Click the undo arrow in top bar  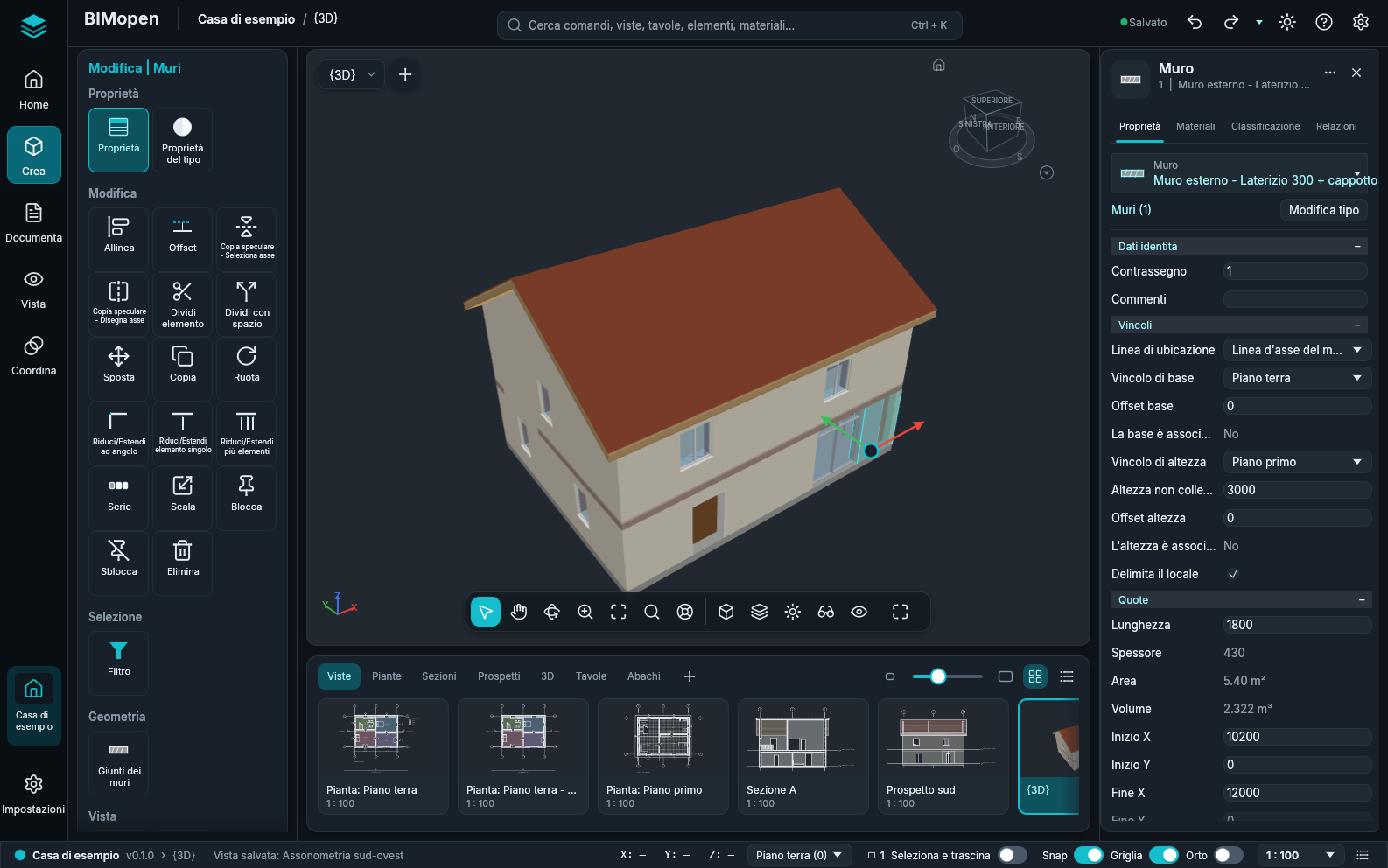(1195, 23)
